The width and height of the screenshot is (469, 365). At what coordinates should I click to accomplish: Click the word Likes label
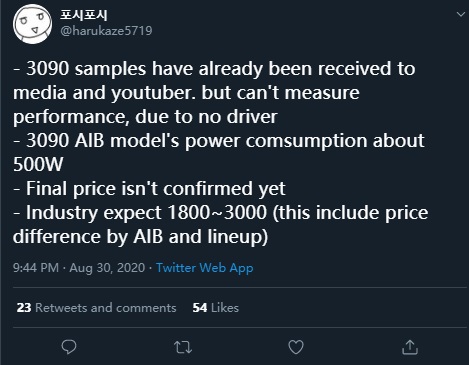coord(225,308)
